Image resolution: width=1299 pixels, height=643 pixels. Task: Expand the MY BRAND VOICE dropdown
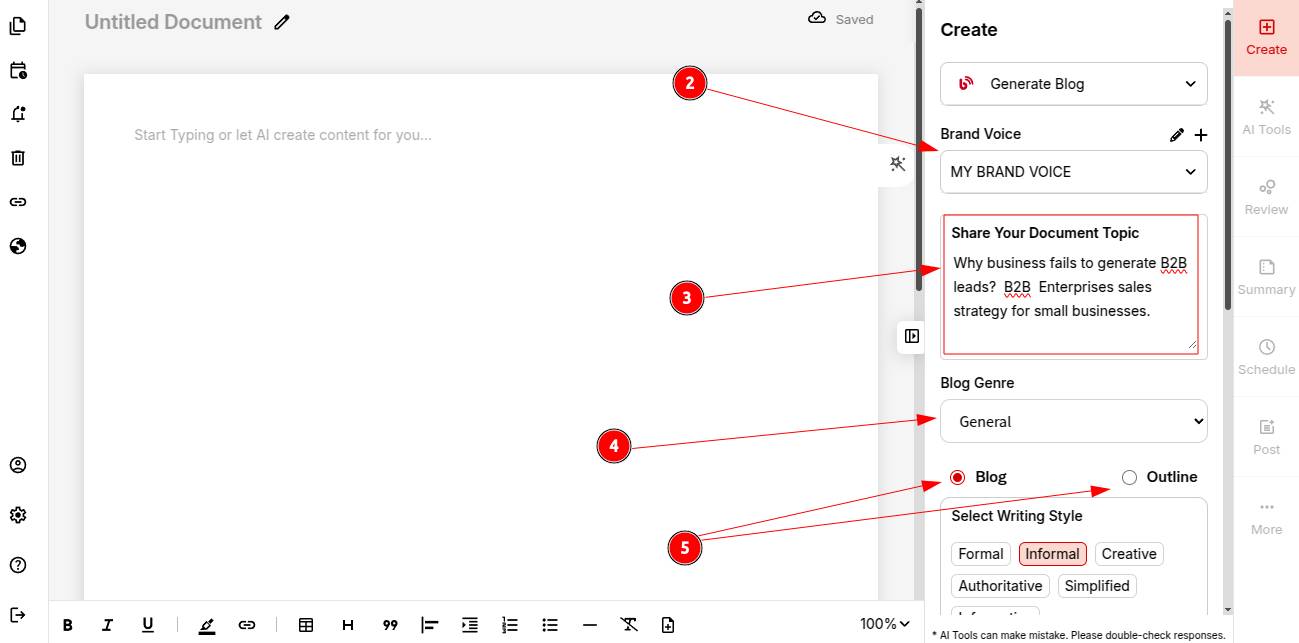[1073, 172]
